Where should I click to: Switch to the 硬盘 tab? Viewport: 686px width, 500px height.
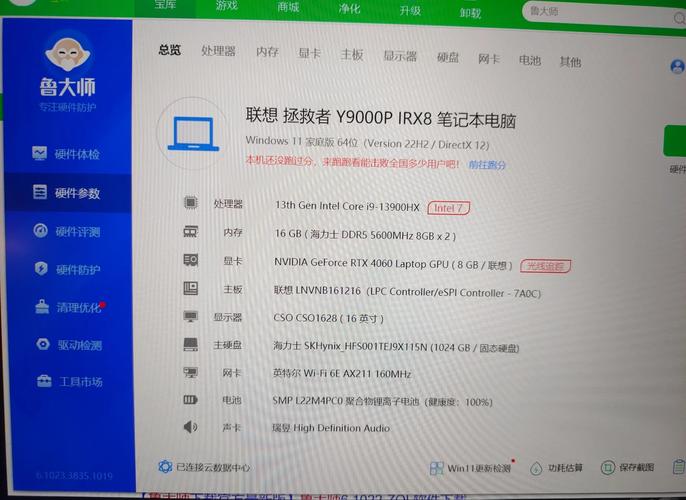click(448, 57)
